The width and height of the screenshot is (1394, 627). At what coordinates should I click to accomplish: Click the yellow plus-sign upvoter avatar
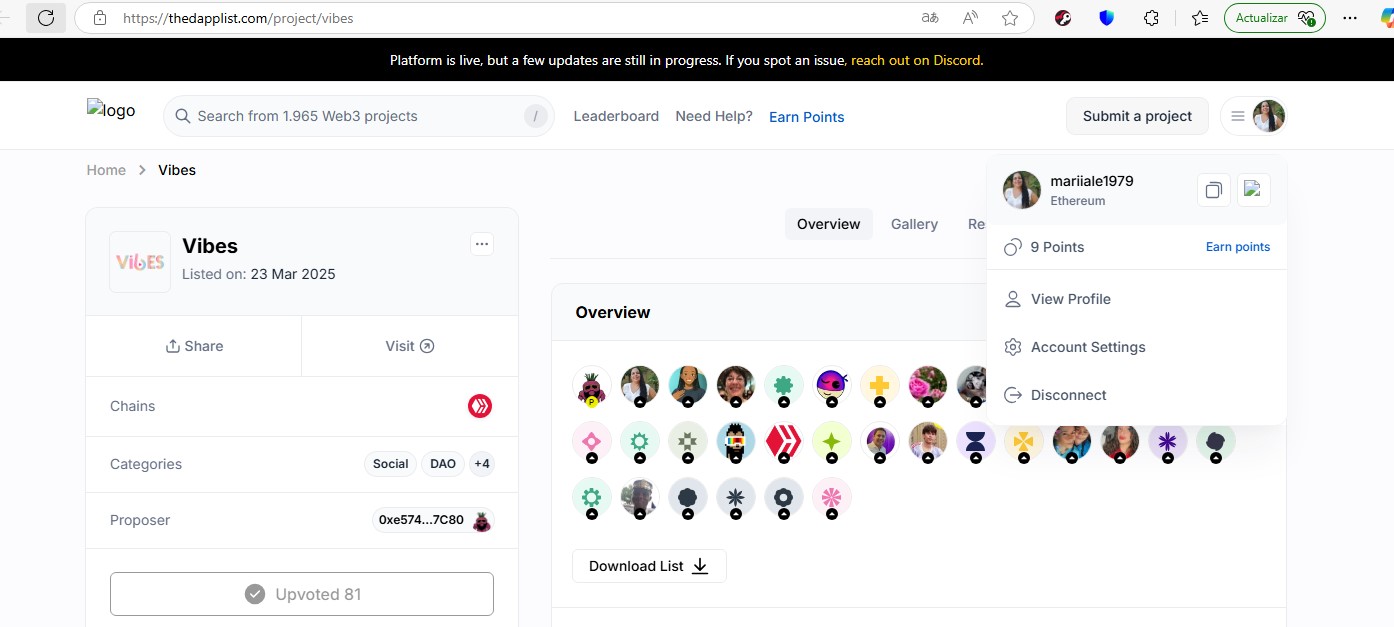(x=880, y=385)
